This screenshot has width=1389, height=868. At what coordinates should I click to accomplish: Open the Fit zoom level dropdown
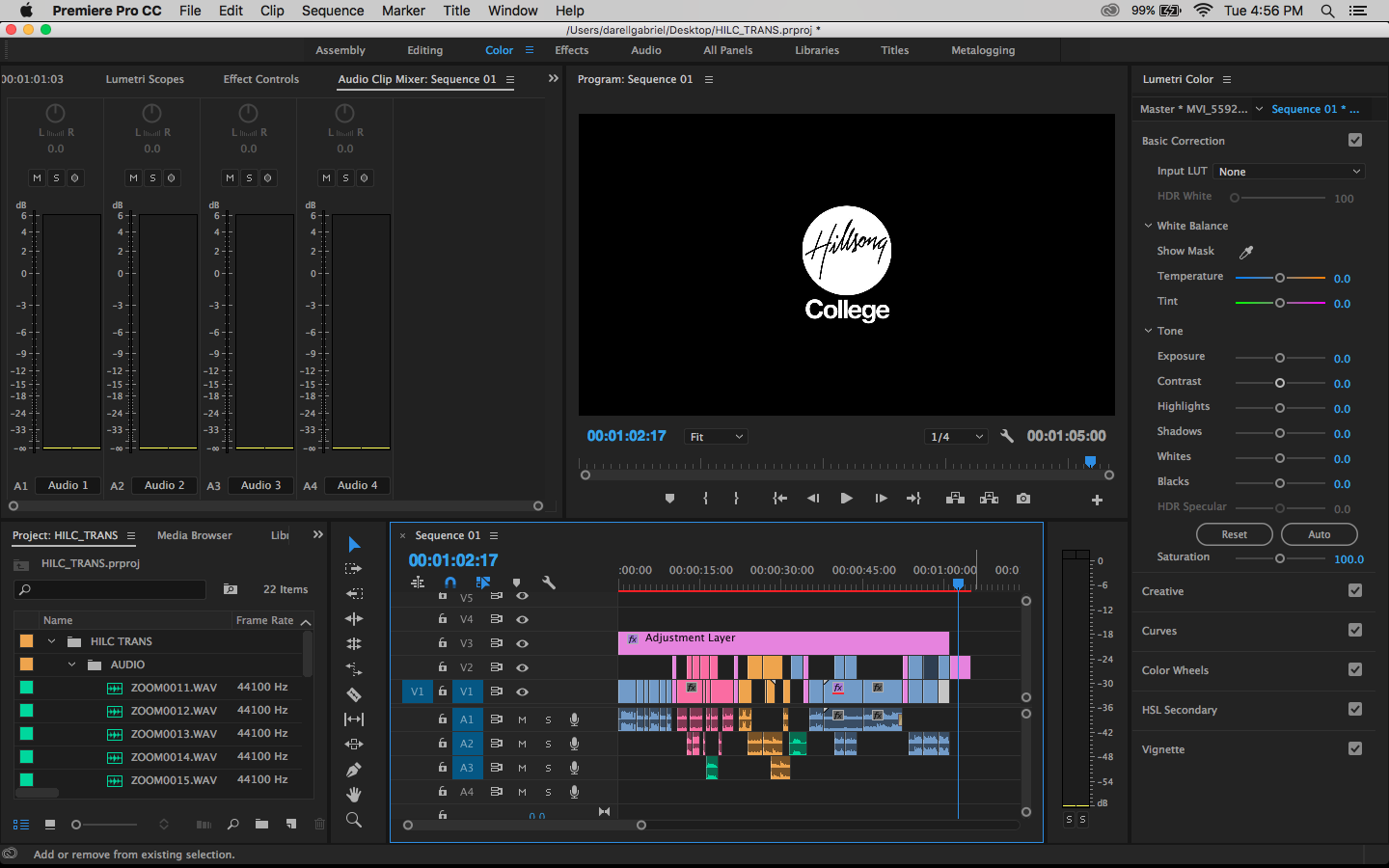coord(716,437)
